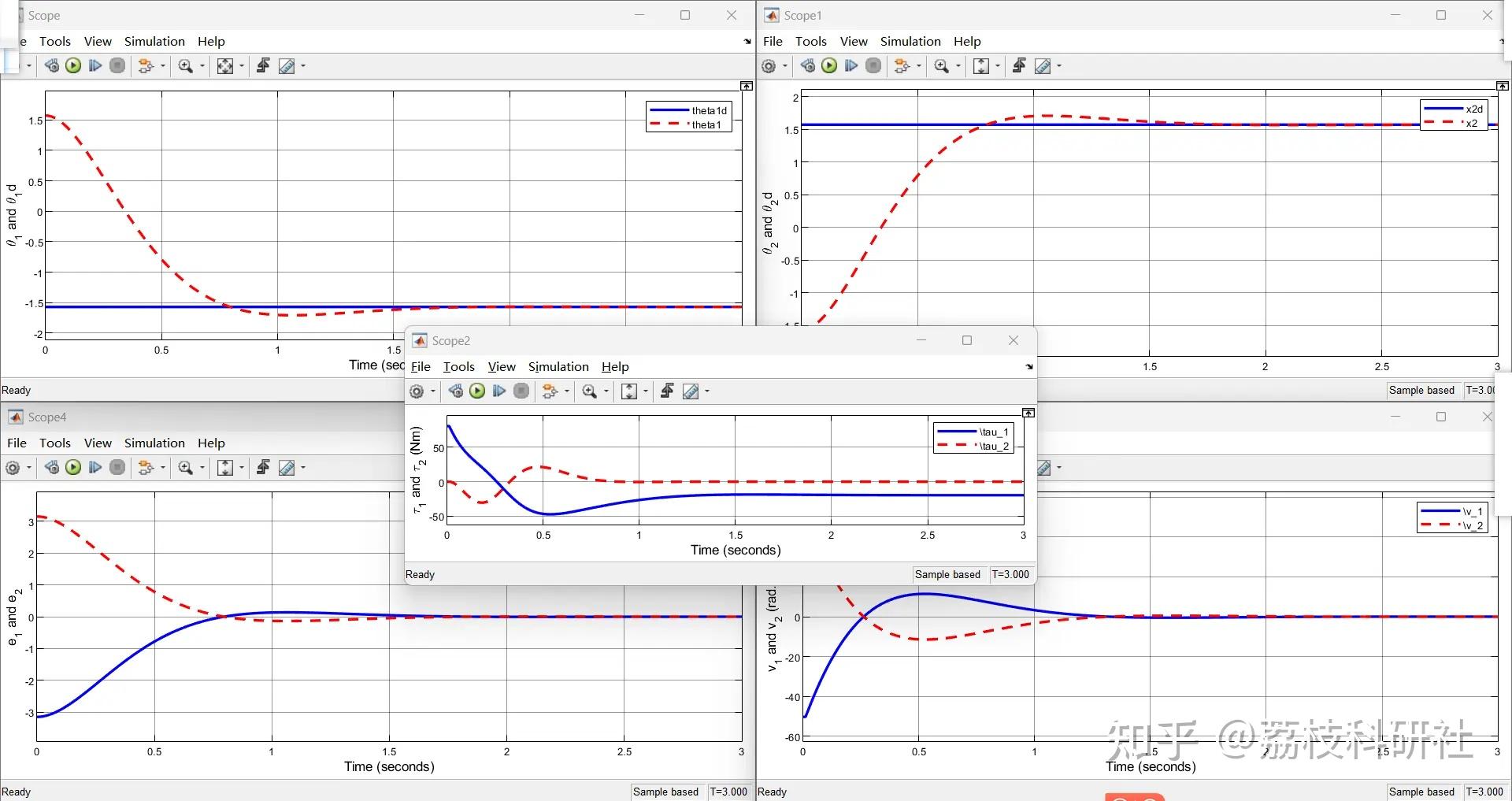Expand configuration dropdown arrow in Scope2
The height and width of the screenshot is (801, 1512).
coord(433,391)
